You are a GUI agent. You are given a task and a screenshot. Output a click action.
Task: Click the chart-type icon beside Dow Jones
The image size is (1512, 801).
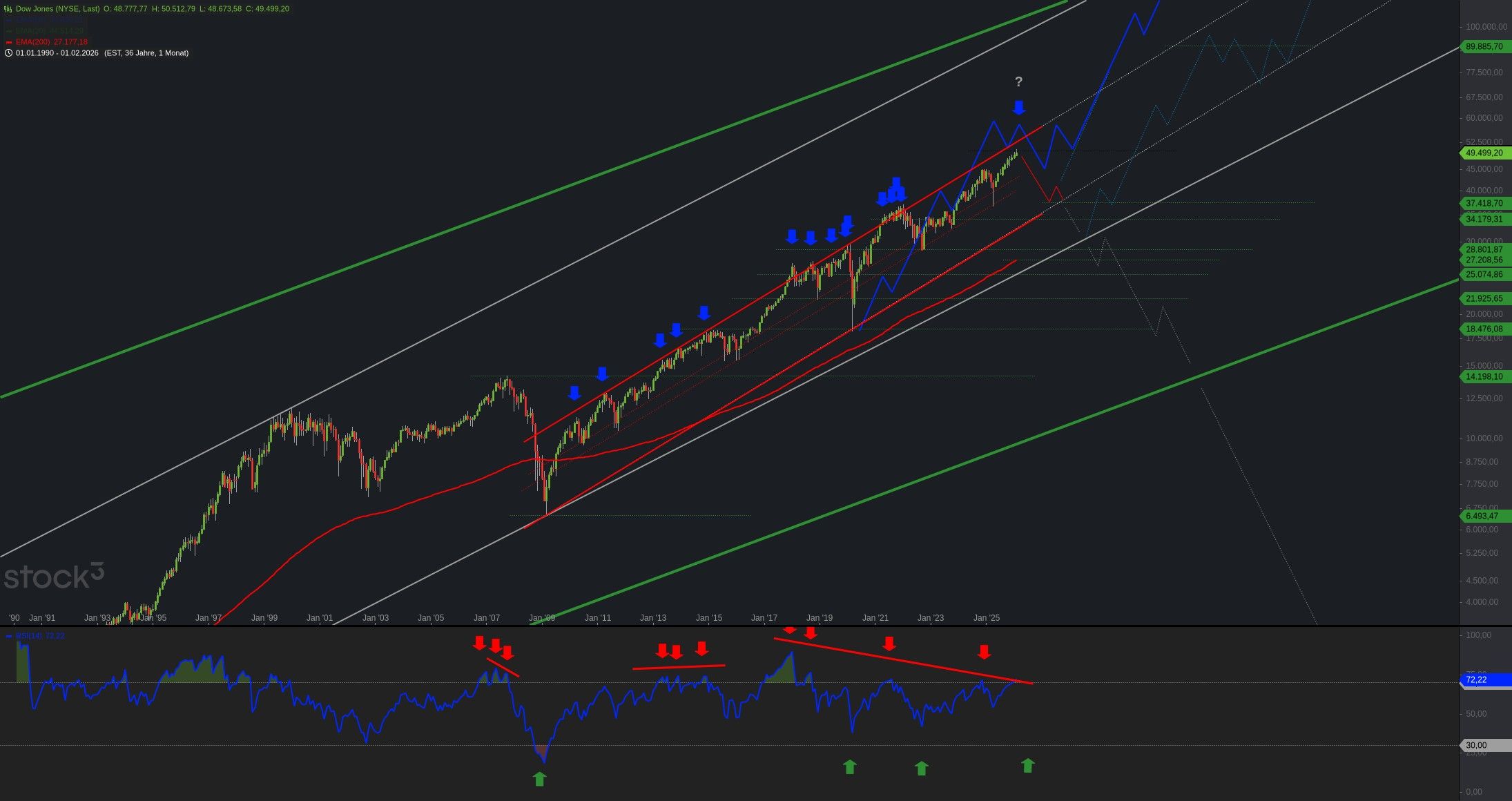(8, 9)
